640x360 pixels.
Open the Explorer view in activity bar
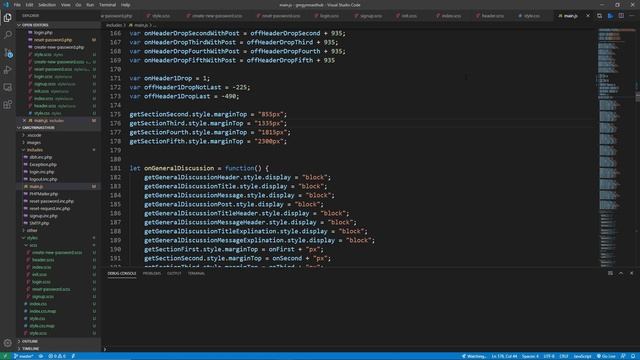pos(7,18)
